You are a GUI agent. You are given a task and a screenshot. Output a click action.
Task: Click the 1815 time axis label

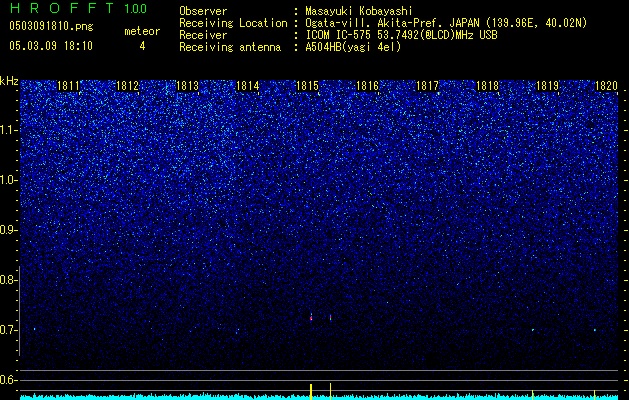307,86
